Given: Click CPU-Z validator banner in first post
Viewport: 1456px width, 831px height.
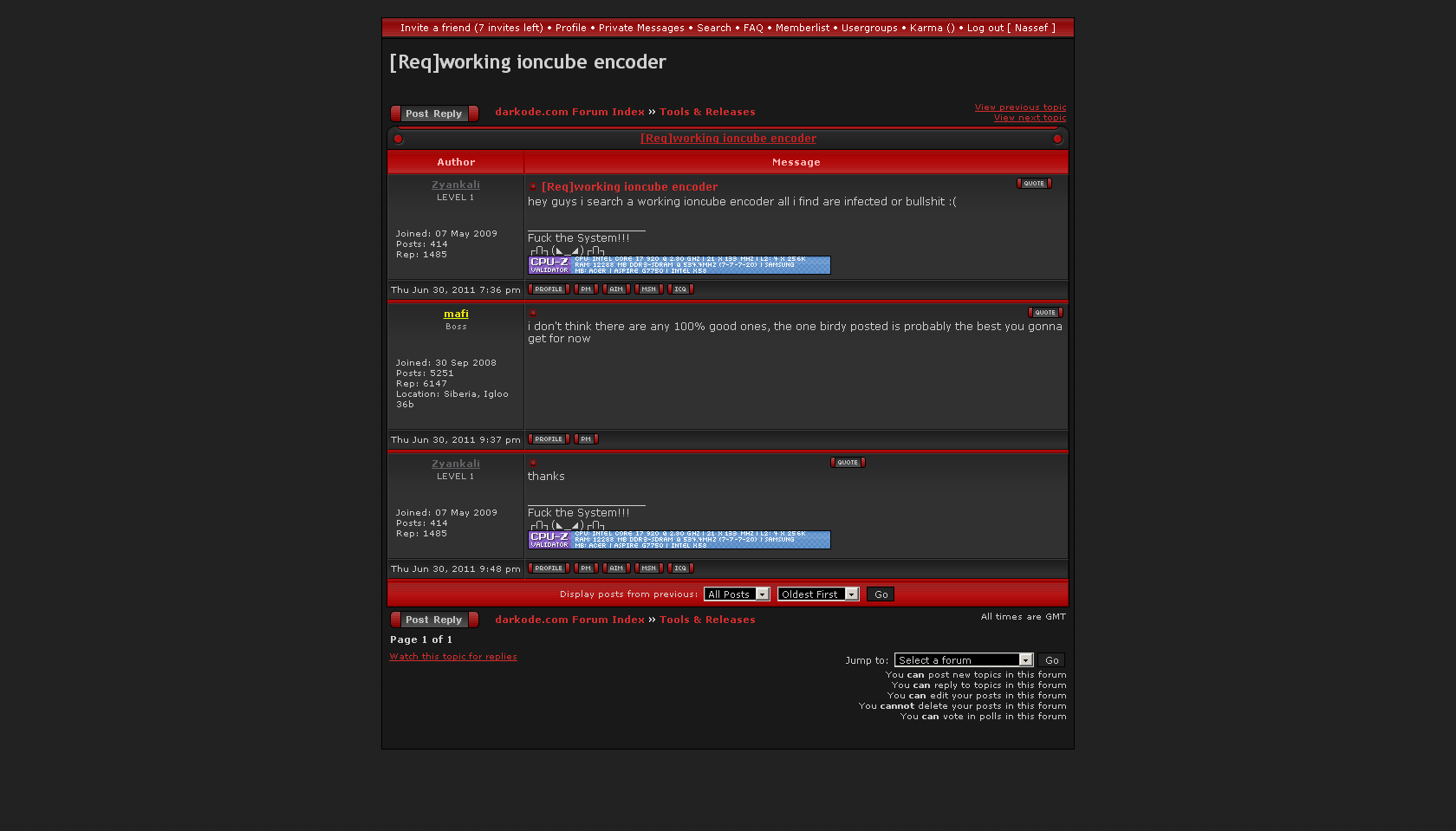Looking at the screenshot, I should 679,265.
